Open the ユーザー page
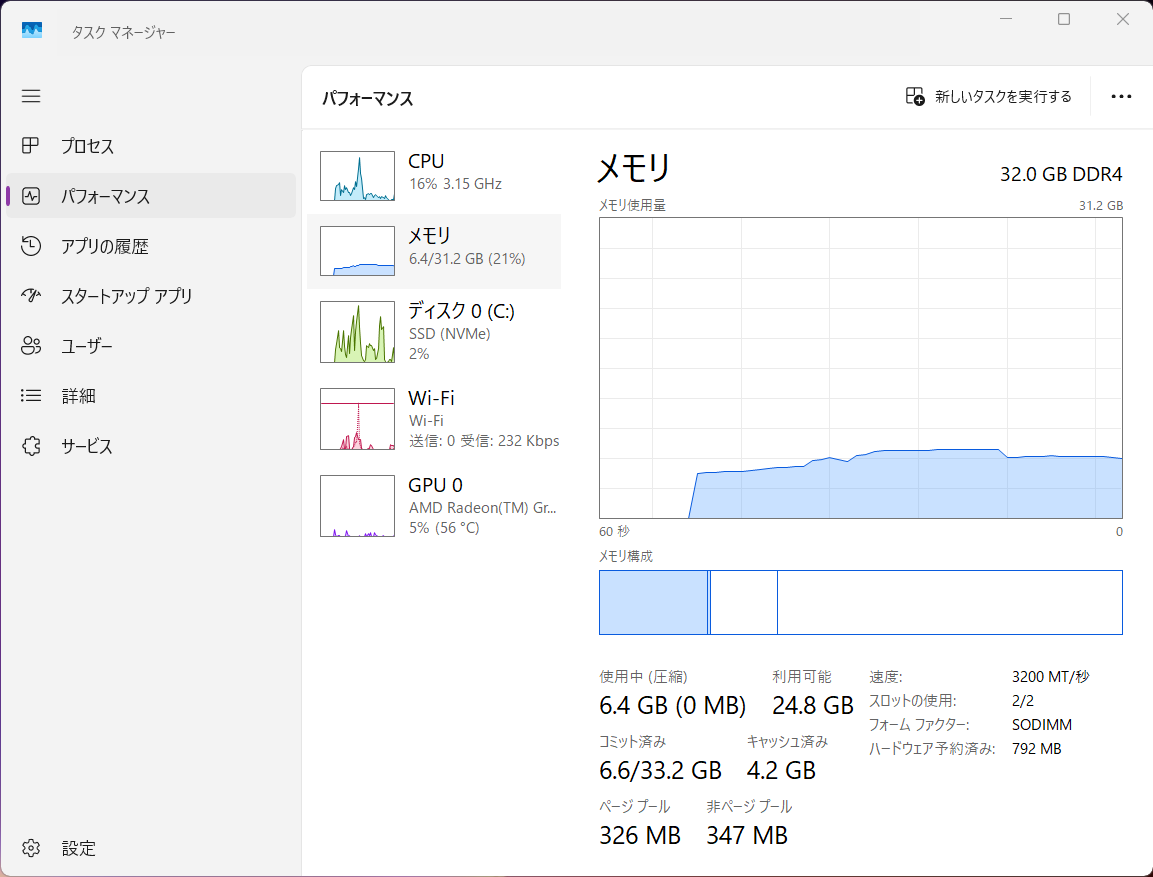1153x877 pixels. click(151, 346)
